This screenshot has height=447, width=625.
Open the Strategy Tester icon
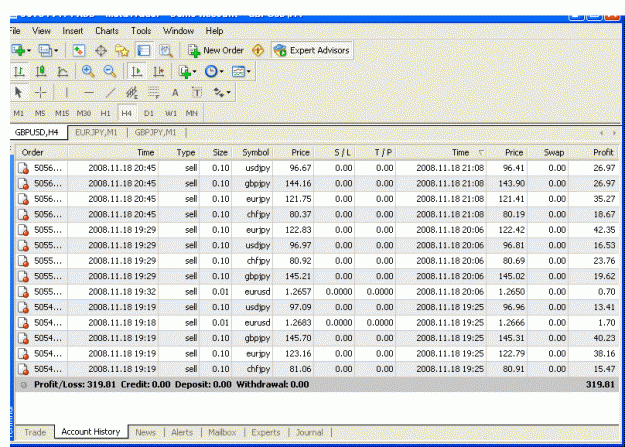pos(166,51)
